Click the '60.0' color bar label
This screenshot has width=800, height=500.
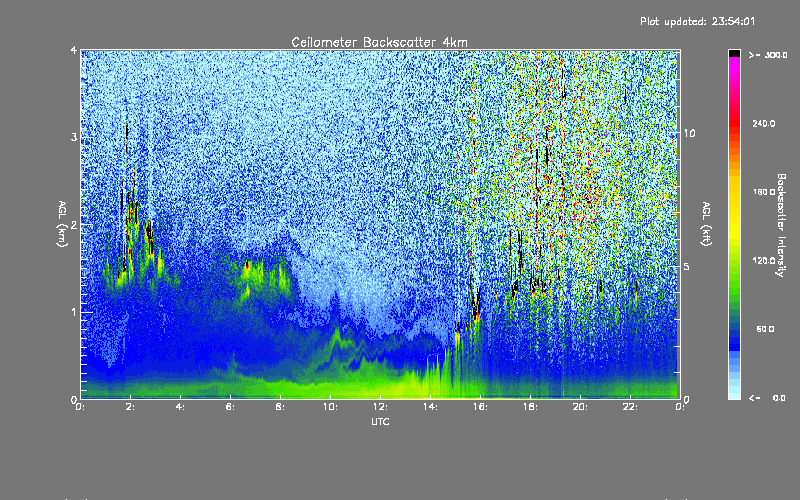(x=765, y=329)
